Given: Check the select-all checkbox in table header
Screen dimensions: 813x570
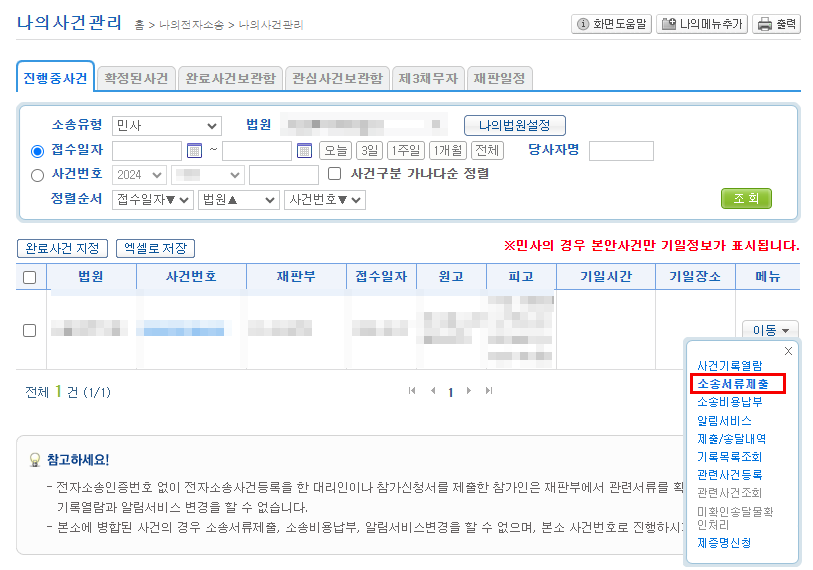Looking at the screenshot, I should click(x=29, y=277).
